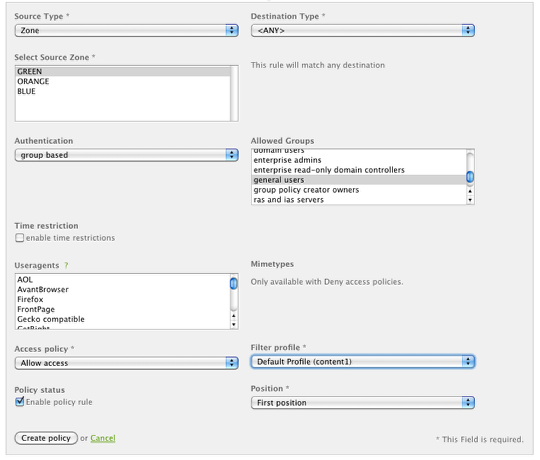Open the Filter profile dropdown
The image size is (540, 460).
tap(363, 362)
